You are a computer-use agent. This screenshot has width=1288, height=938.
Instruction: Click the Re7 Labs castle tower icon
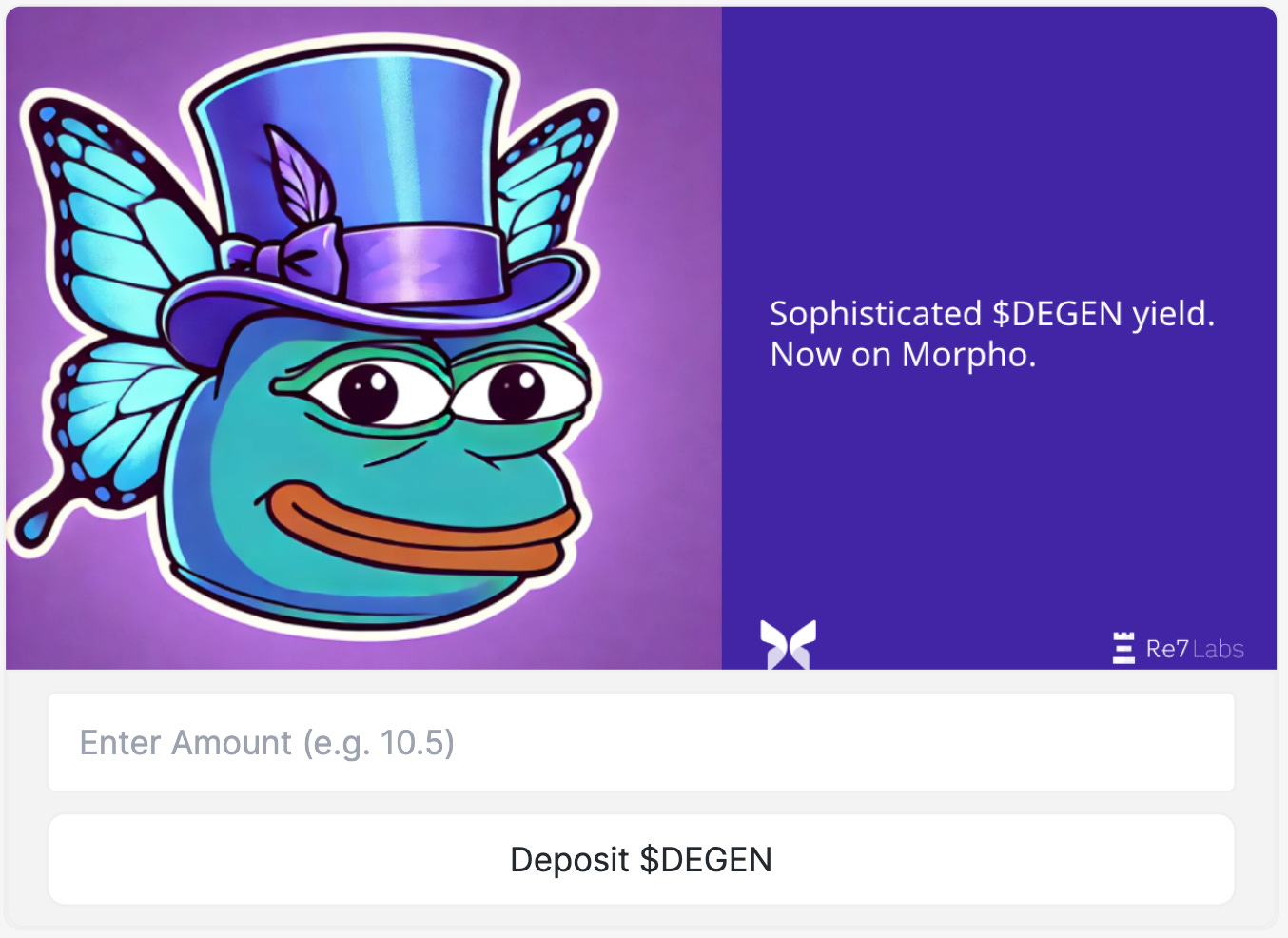pos(1123,648)
